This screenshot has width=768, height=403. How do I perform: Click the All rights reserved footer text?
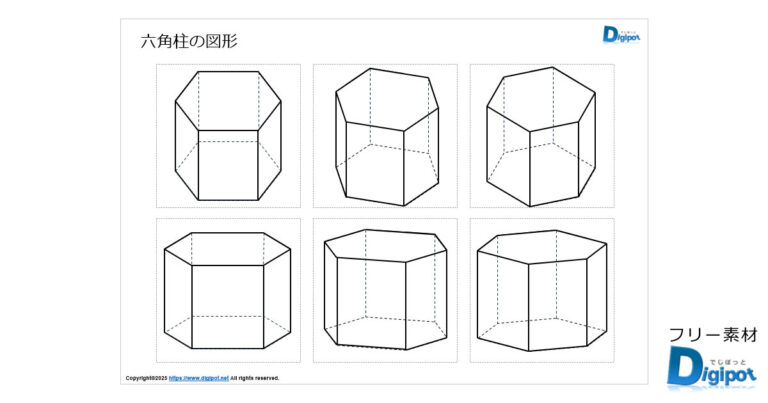(254, 378)
